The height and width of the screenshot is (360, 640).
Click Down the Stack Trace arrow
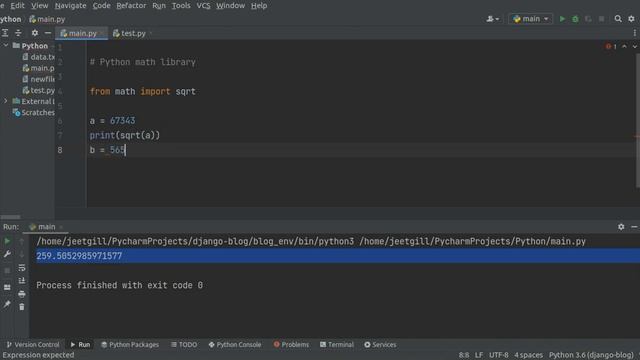click(x=22, y=254)
